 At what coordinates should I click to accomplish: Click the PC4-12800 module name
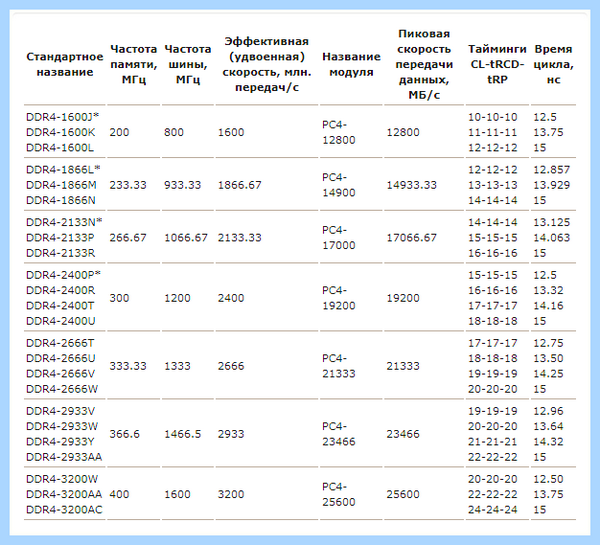point(339,132)
